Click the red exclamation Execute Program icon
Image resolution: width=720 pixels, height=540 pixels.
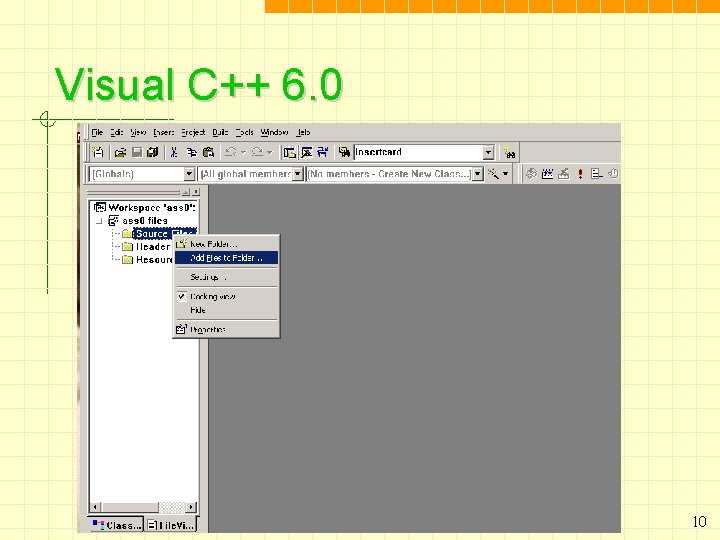(x=580, y=174)
